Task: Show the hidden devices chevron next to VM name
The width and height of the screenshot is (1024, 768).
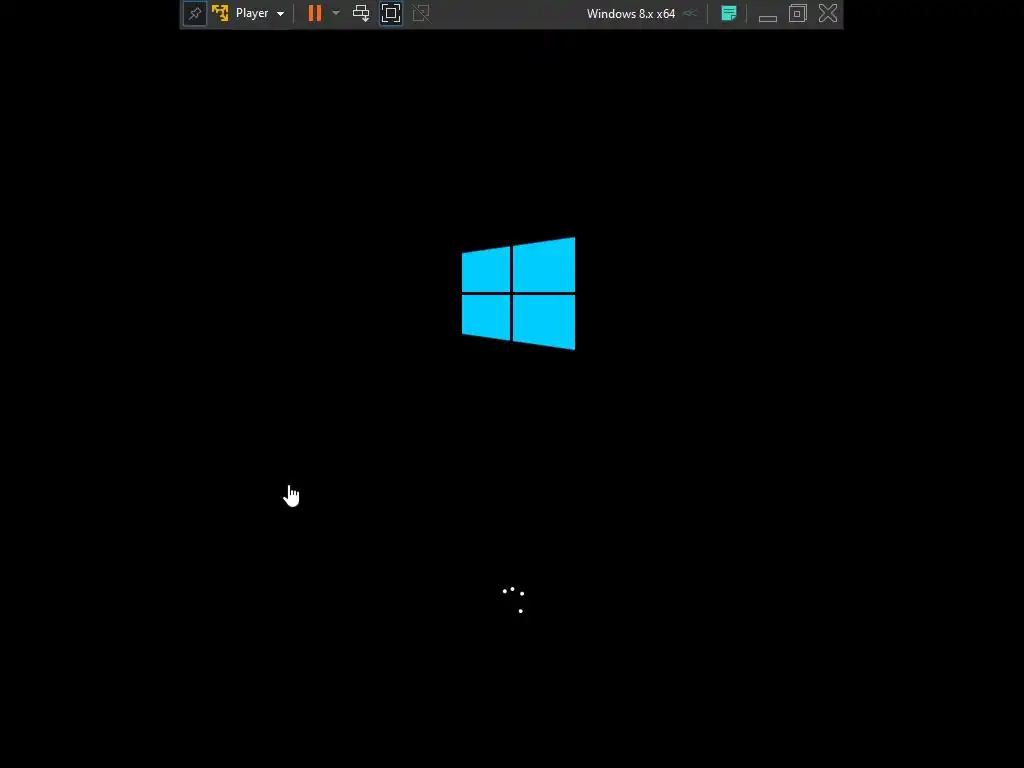Action: 690,13
